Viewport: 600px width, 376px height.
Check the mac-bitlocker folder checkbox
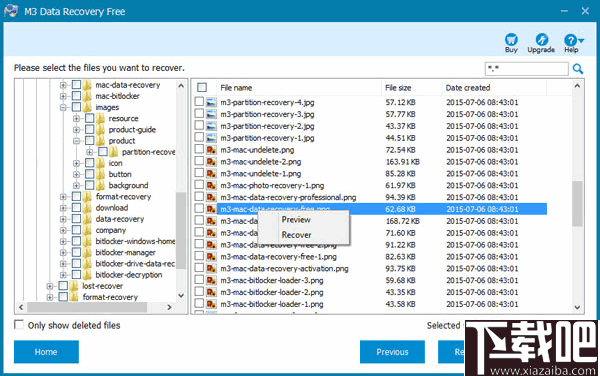[76, 96]
